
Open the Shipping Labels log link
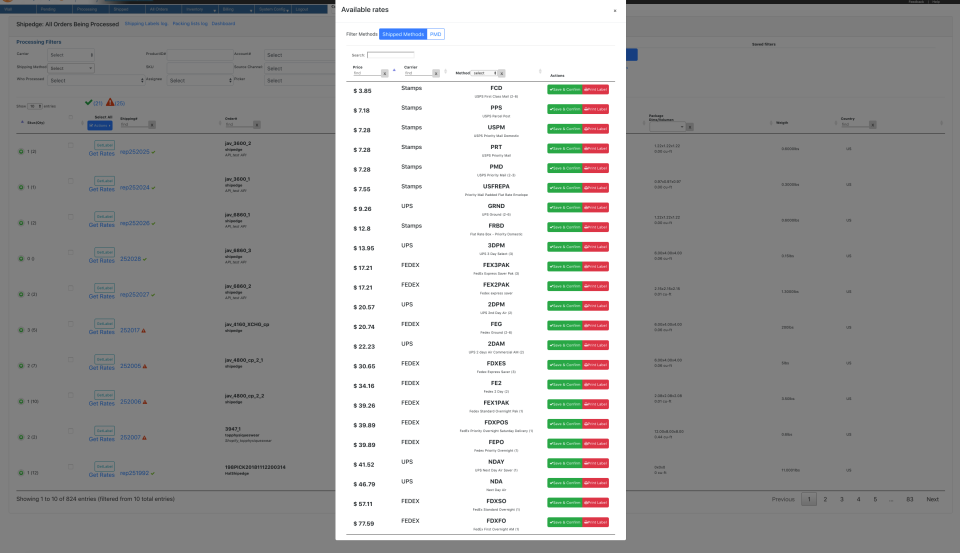tap(146, 24)
